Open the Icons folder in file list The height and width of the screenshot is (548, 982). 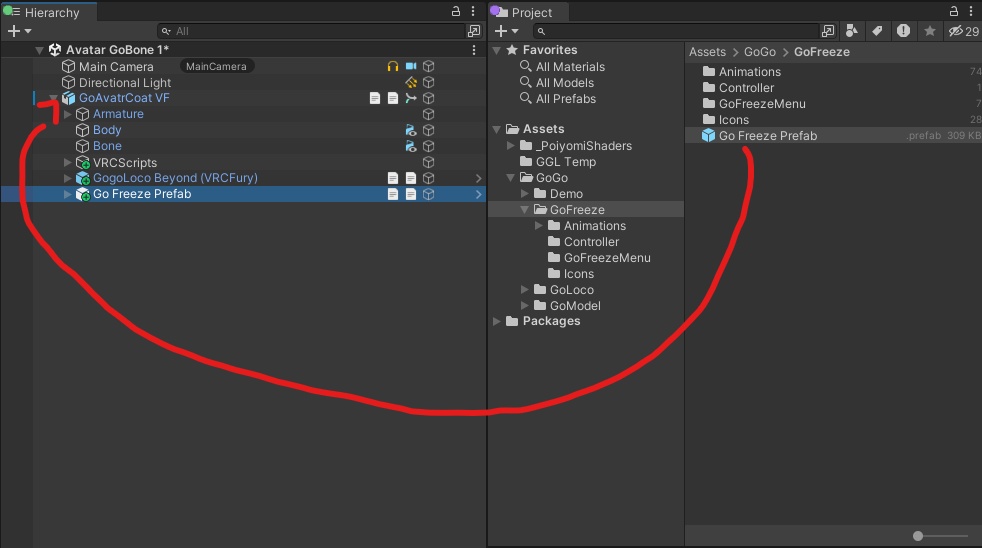pyautogui.click(x=733, y=120)
